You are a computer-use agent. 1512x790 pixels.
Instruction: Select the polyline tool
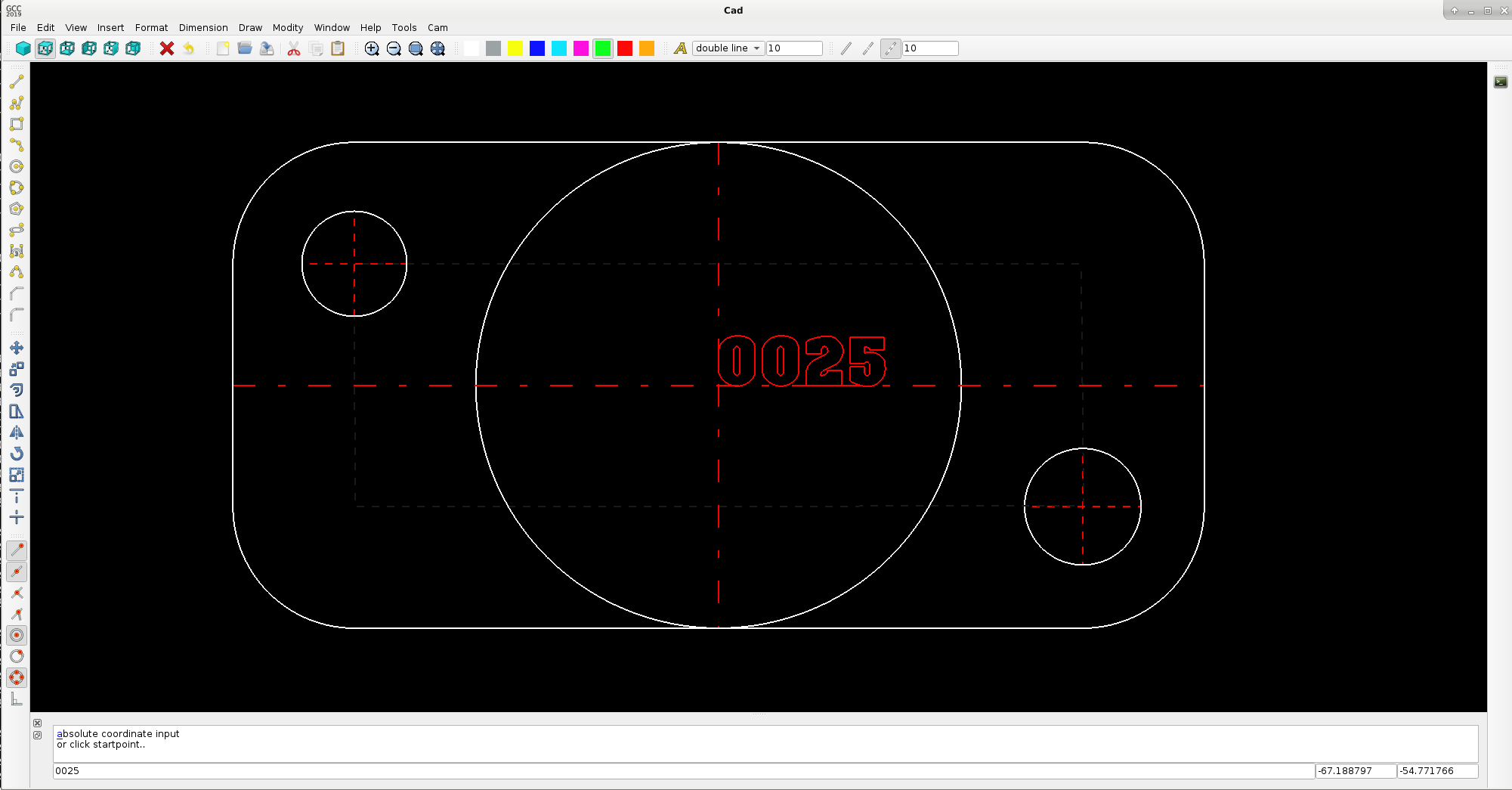point(17,103)
